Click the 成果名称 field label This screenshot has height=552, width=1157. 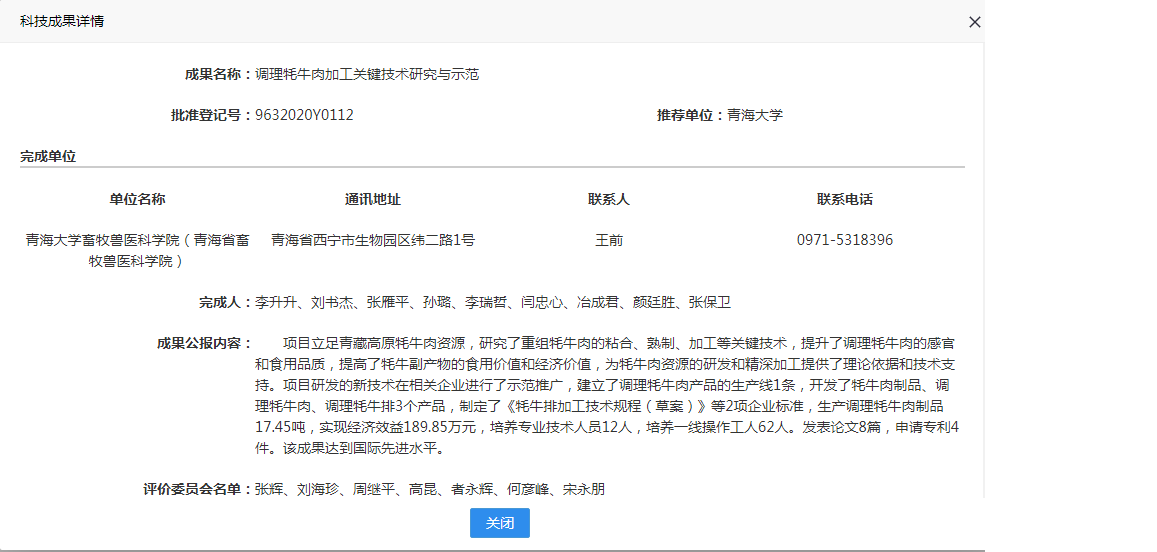(x=213, y=74)
